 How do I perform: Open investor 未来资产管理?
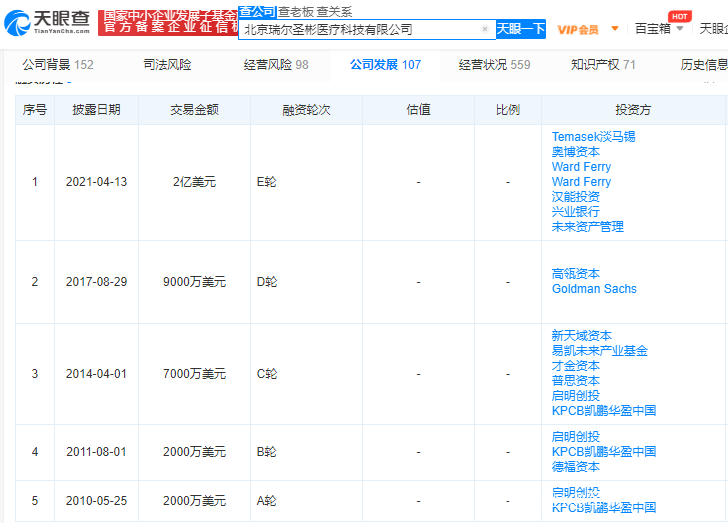tap(588, 227)
